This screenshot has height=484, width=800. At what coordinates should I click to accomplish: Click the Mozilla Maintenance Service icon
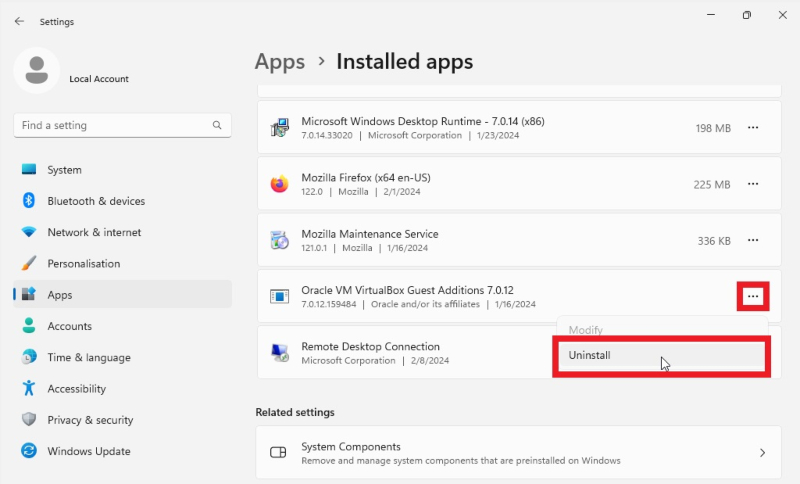click(280, 240)
